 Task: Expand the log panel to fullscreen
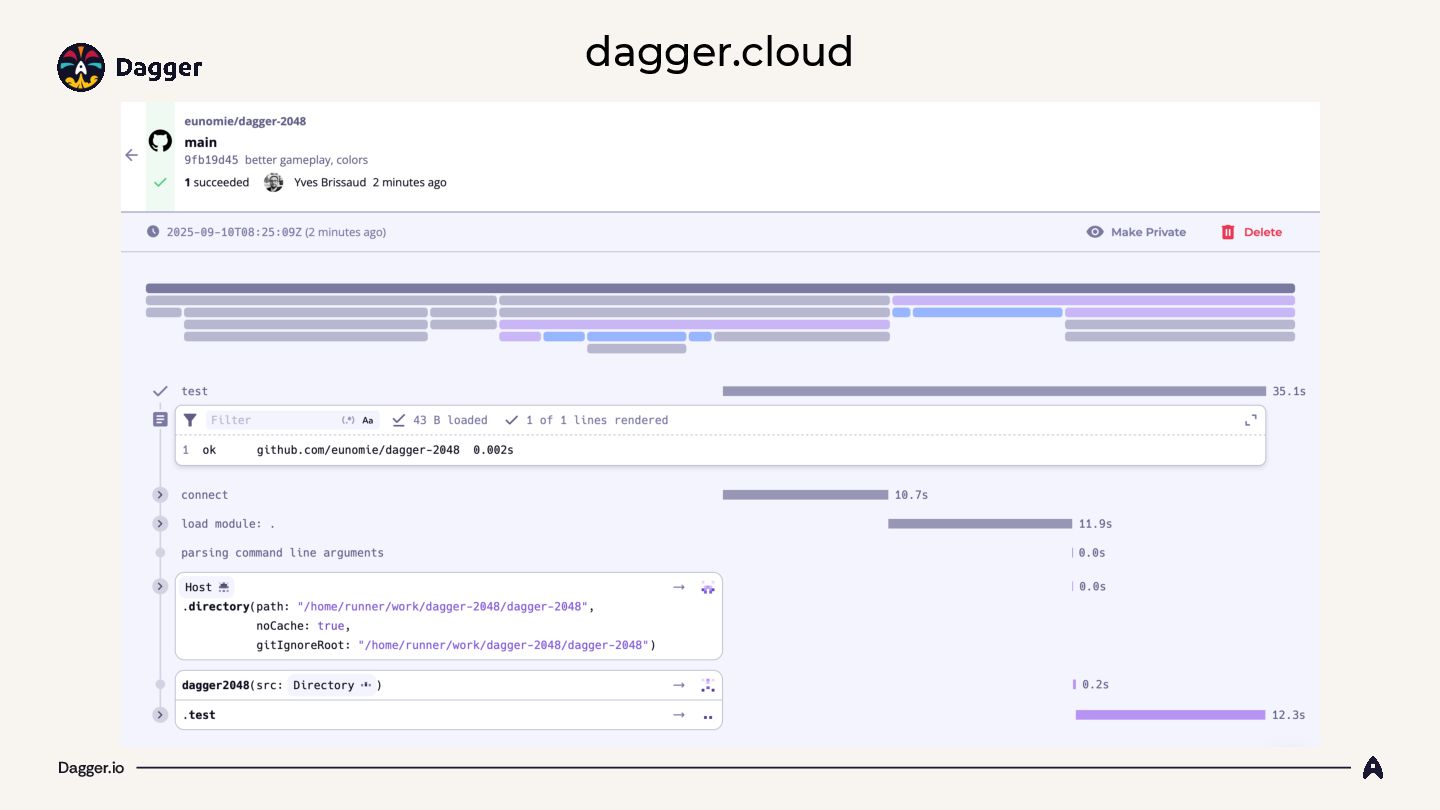pos(1250,420)
